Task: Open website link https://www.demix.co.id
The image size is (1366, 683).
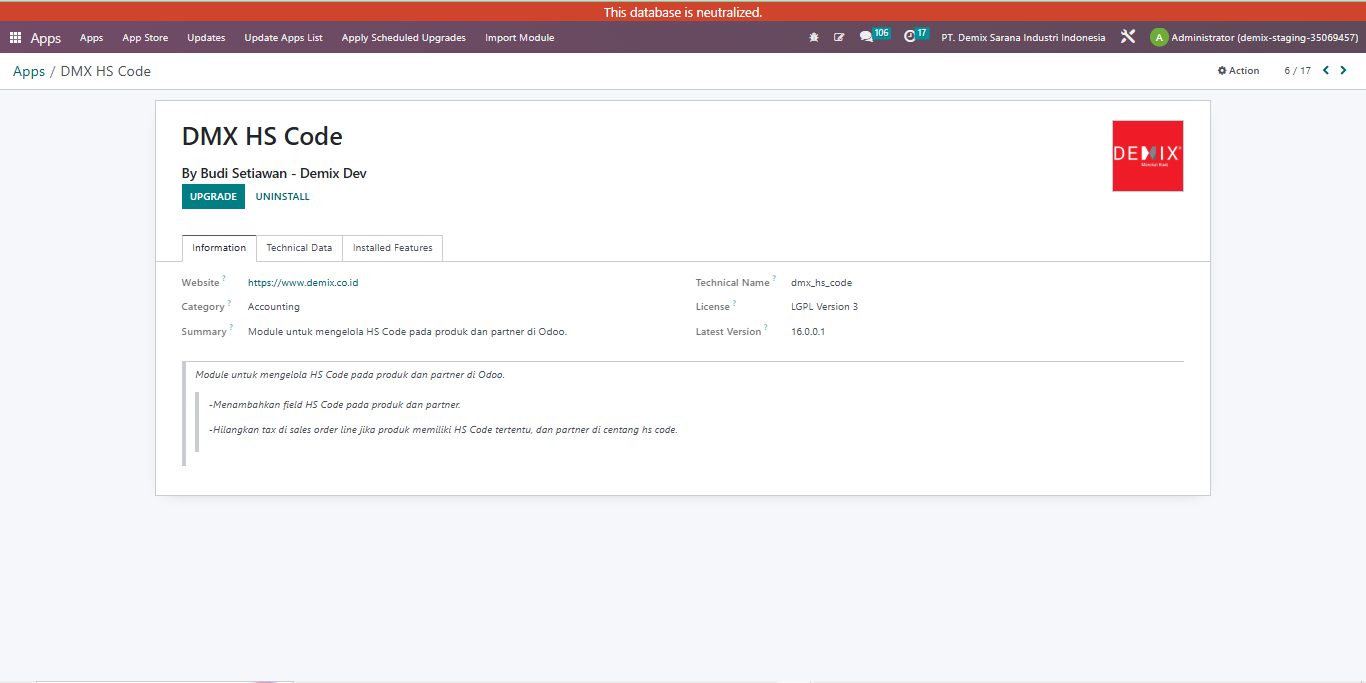Action: click(x=303, y=283)
